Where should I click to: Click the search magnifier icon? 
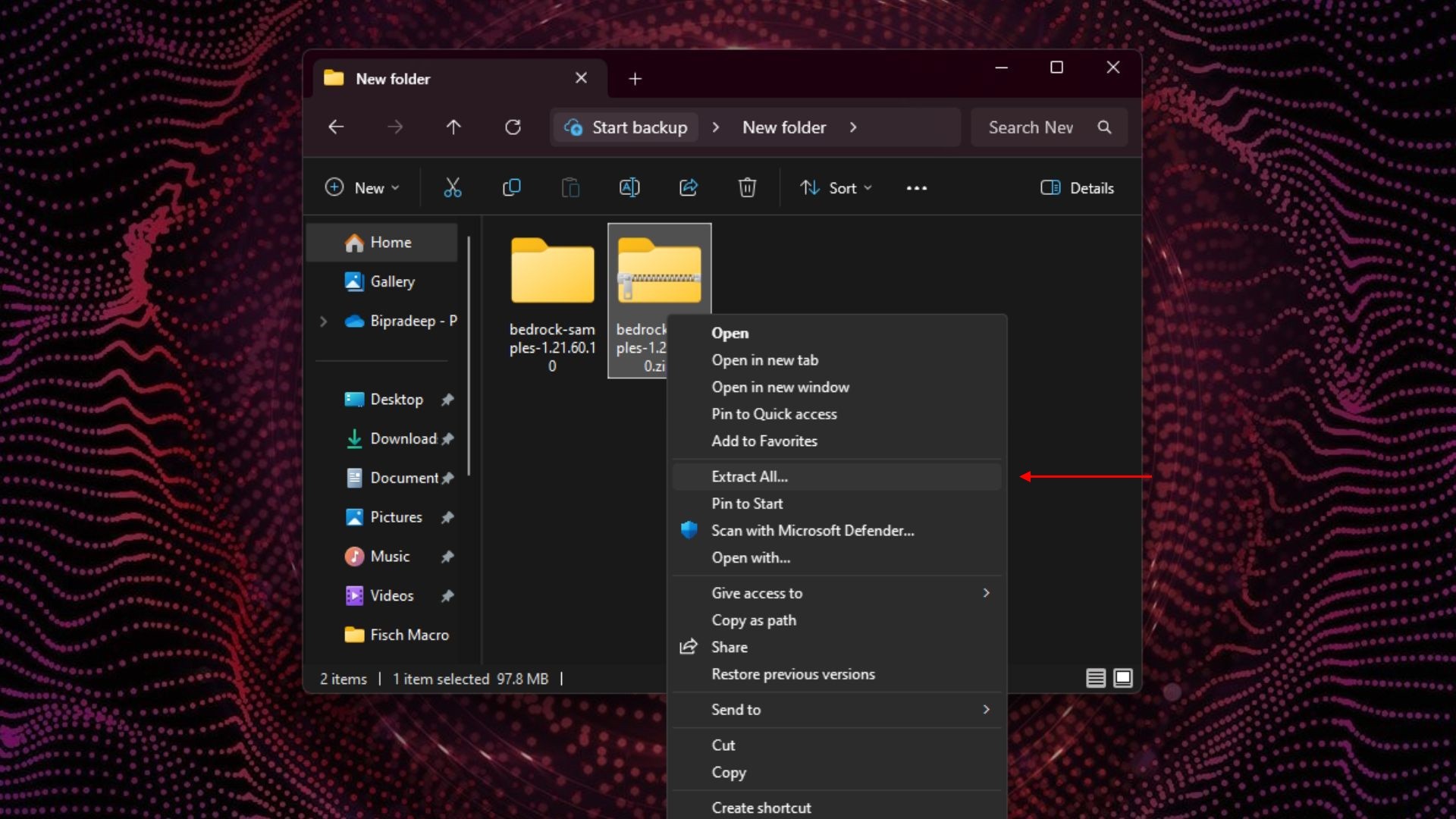[x=1105, y=127]
